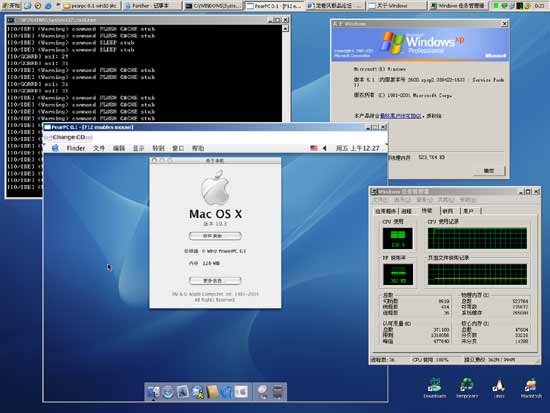Open the 文件 (File) menu in Finder
550x413 pixels.
click(x=99, y=148)
